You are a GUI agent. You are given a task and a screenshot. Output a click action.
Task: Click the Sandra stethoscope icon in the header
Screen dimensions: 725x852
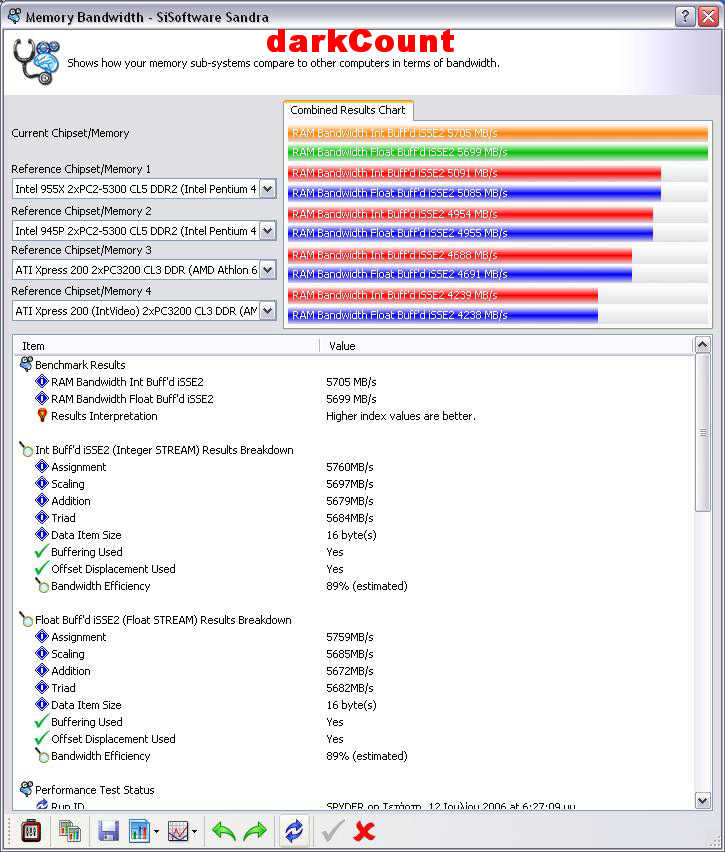click(36, 61)
